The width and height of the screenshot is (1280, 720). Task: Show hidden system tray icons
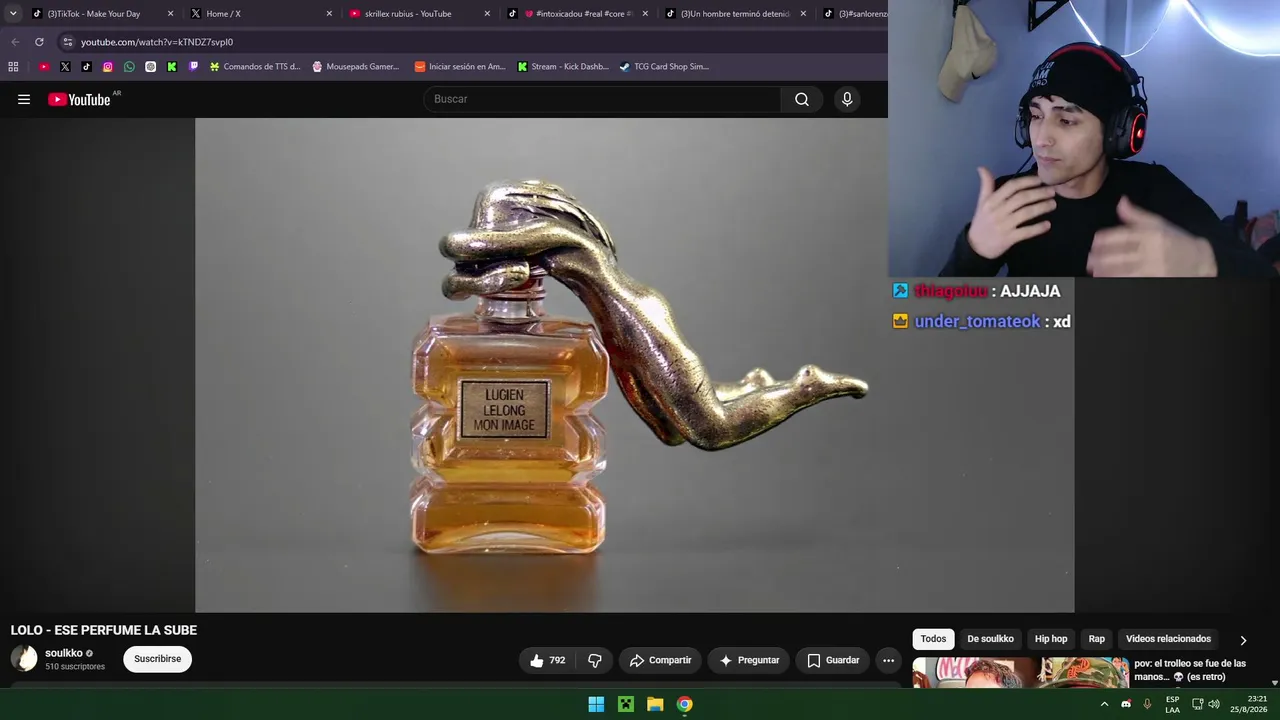point(1104,704)
